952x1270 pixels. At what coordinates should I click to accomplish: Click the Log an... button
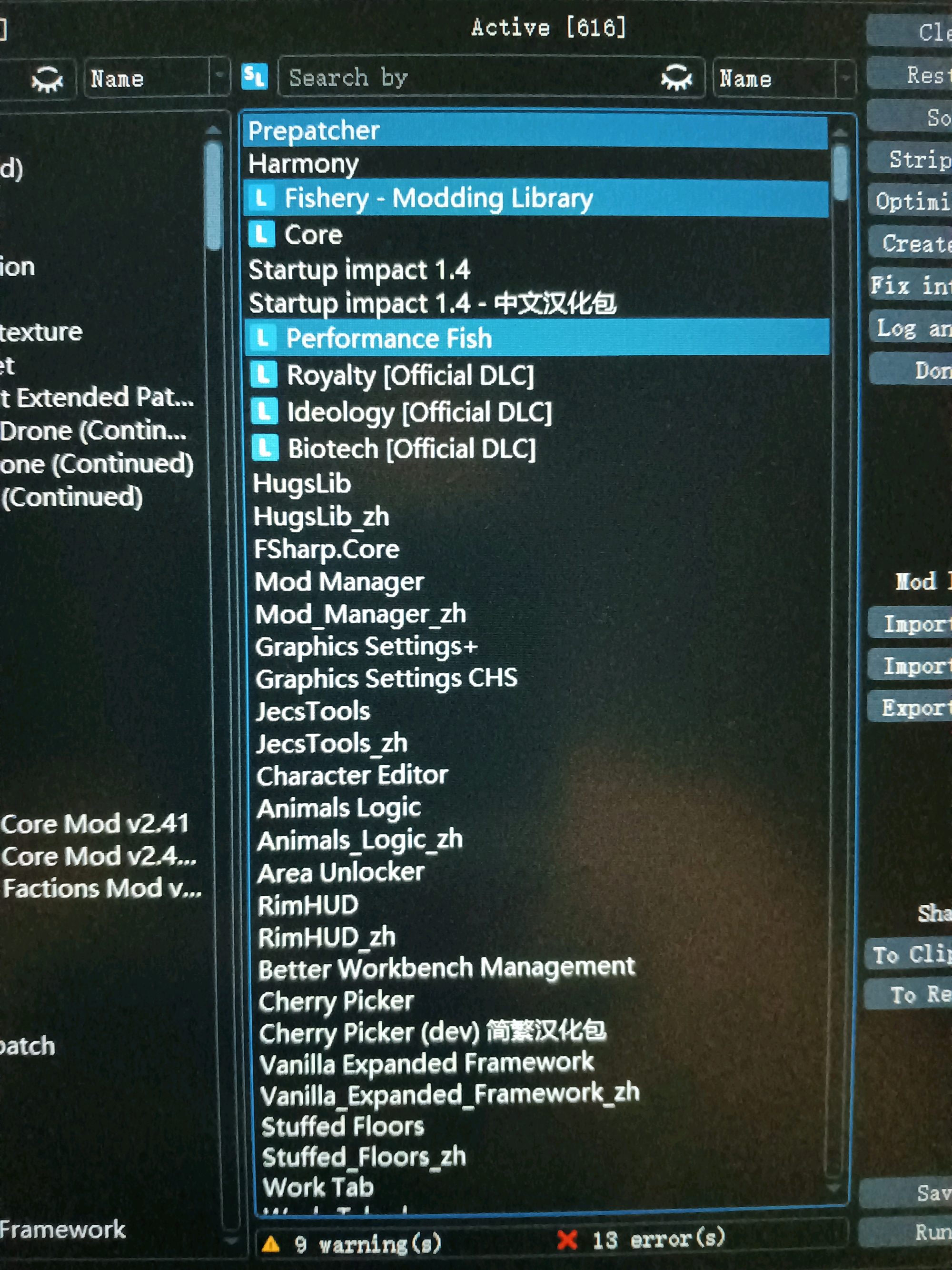[x=911, y=328]
